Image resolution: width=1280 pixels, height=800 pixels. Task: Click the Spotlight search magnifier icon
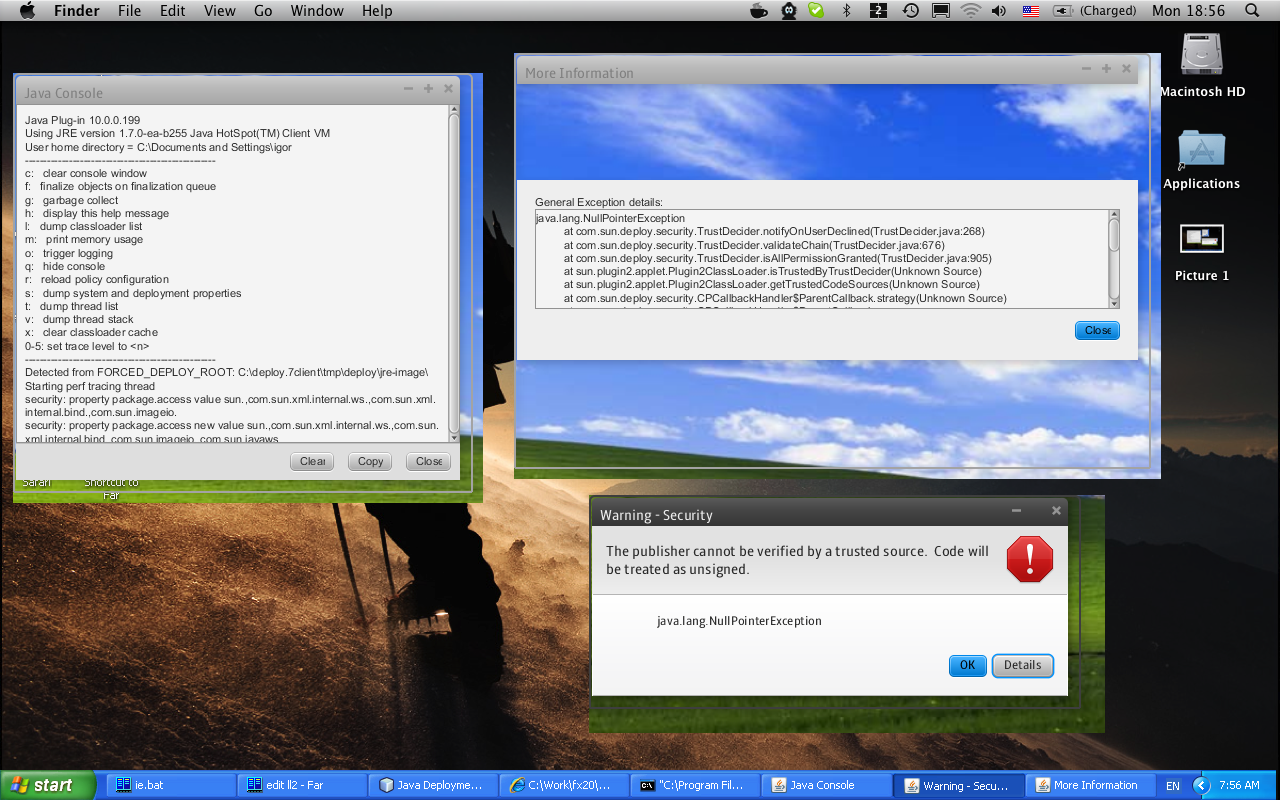click(1251, 11)
